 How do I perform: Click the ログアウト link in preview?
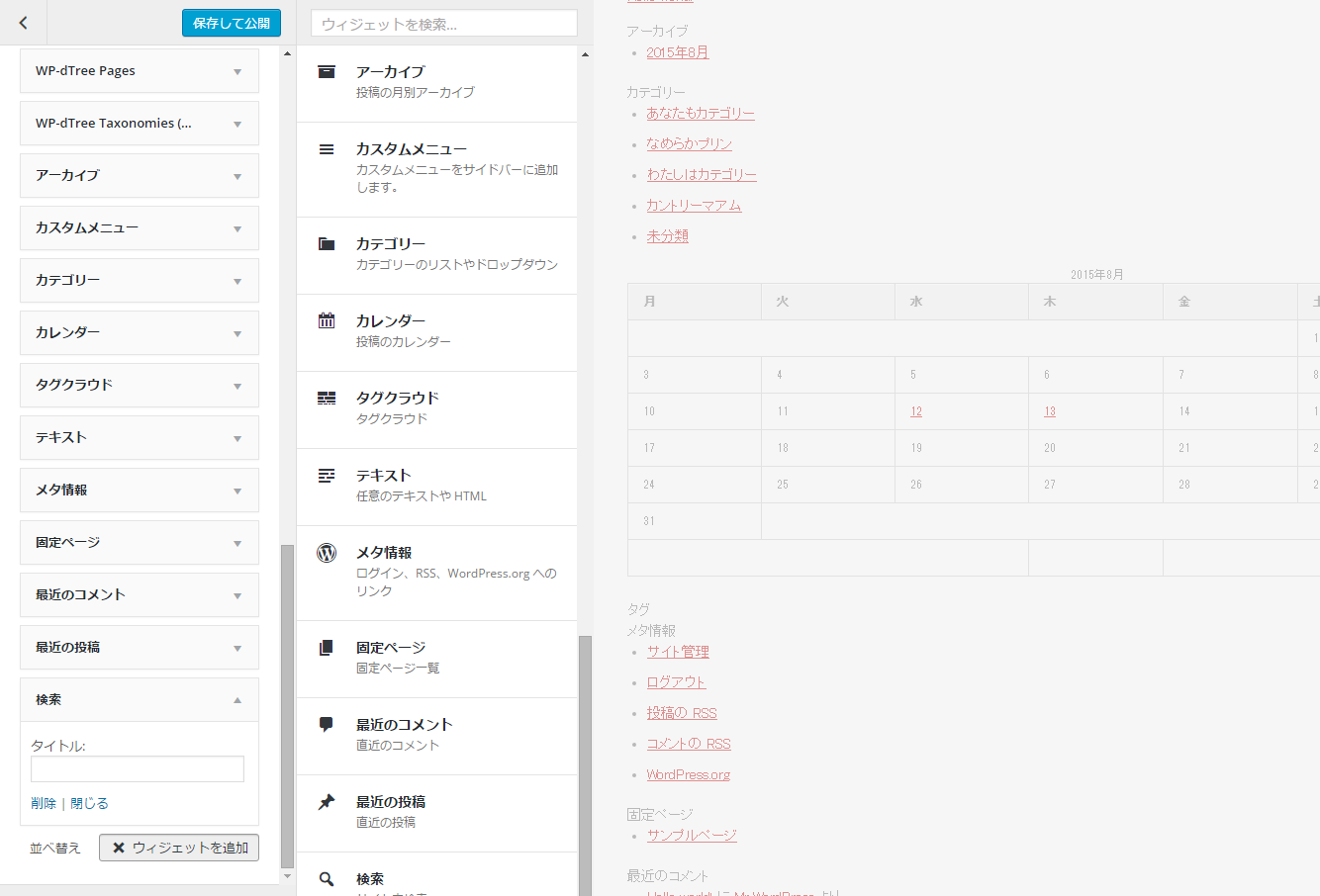[x=676, y=682]
